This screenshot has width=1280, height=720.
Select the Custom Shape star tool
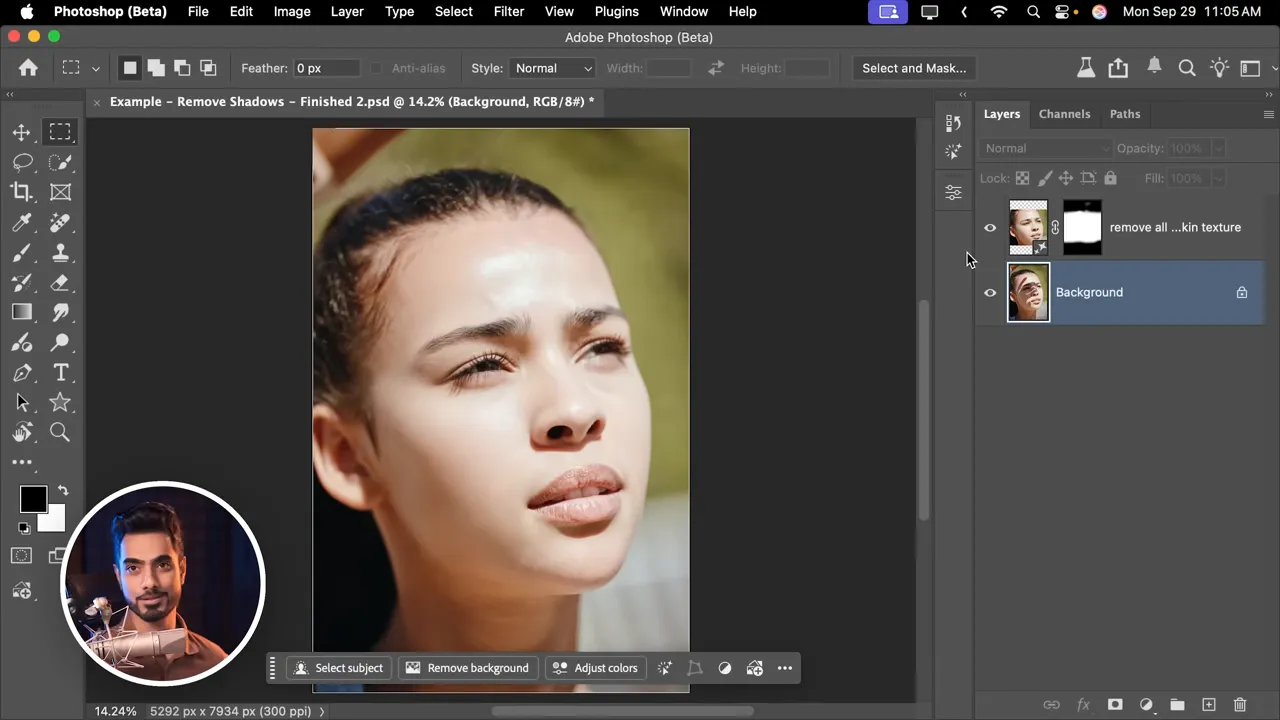click(60, 402)
